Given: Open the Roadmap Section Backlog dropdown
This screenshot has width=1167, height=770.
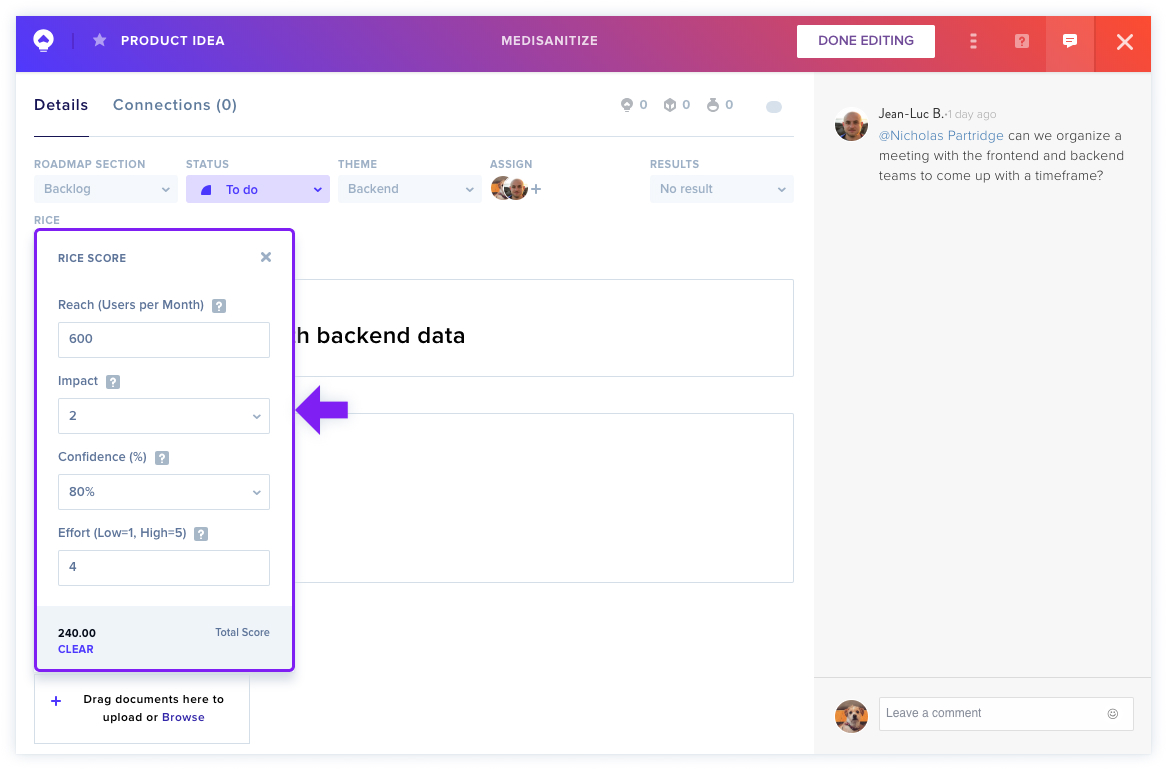Looking at the screenshot, I should tap(106, 189).
